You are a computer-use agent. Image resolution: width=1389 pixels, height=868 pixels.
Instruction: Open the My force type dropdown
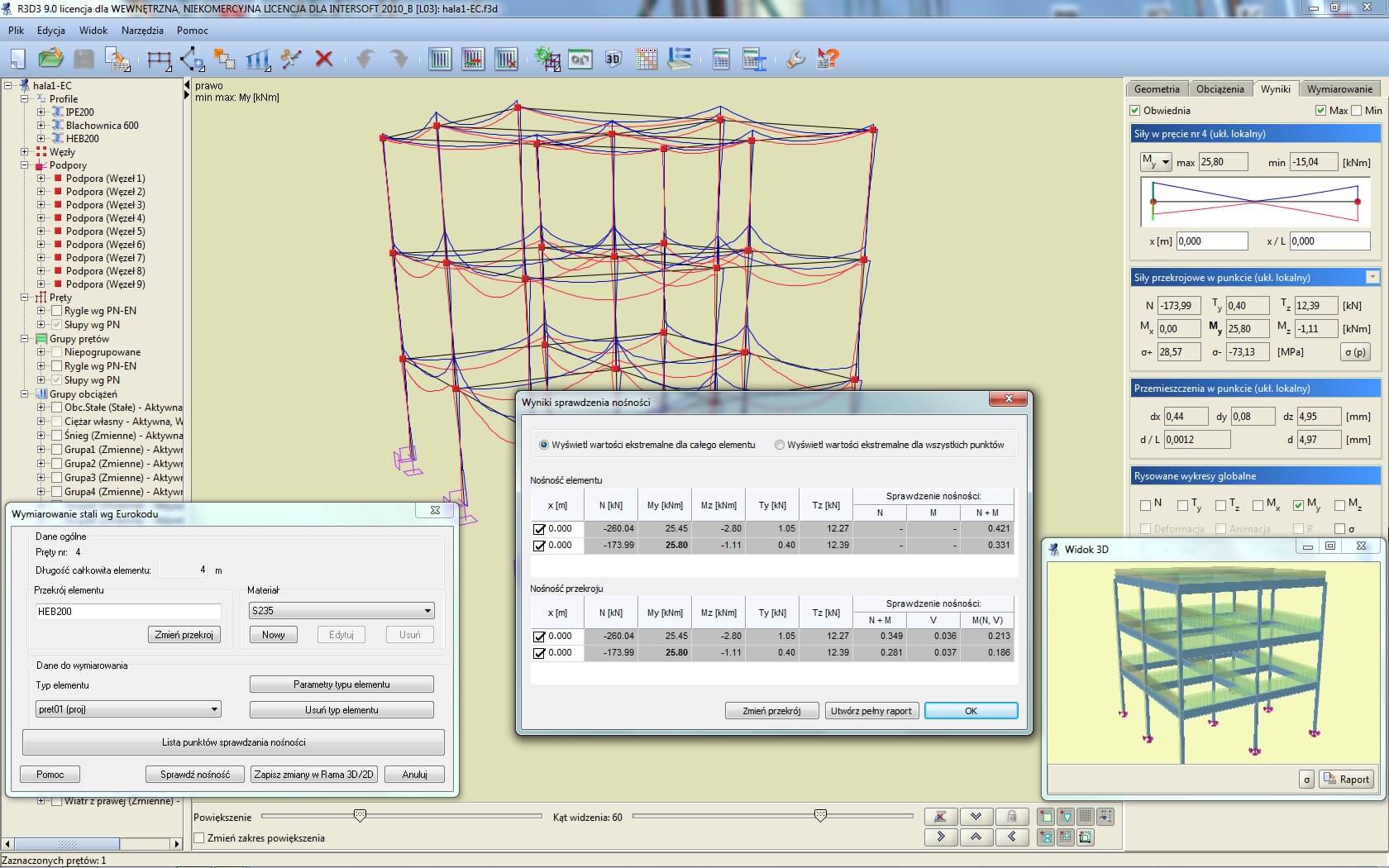click(x=1156, y=162)
